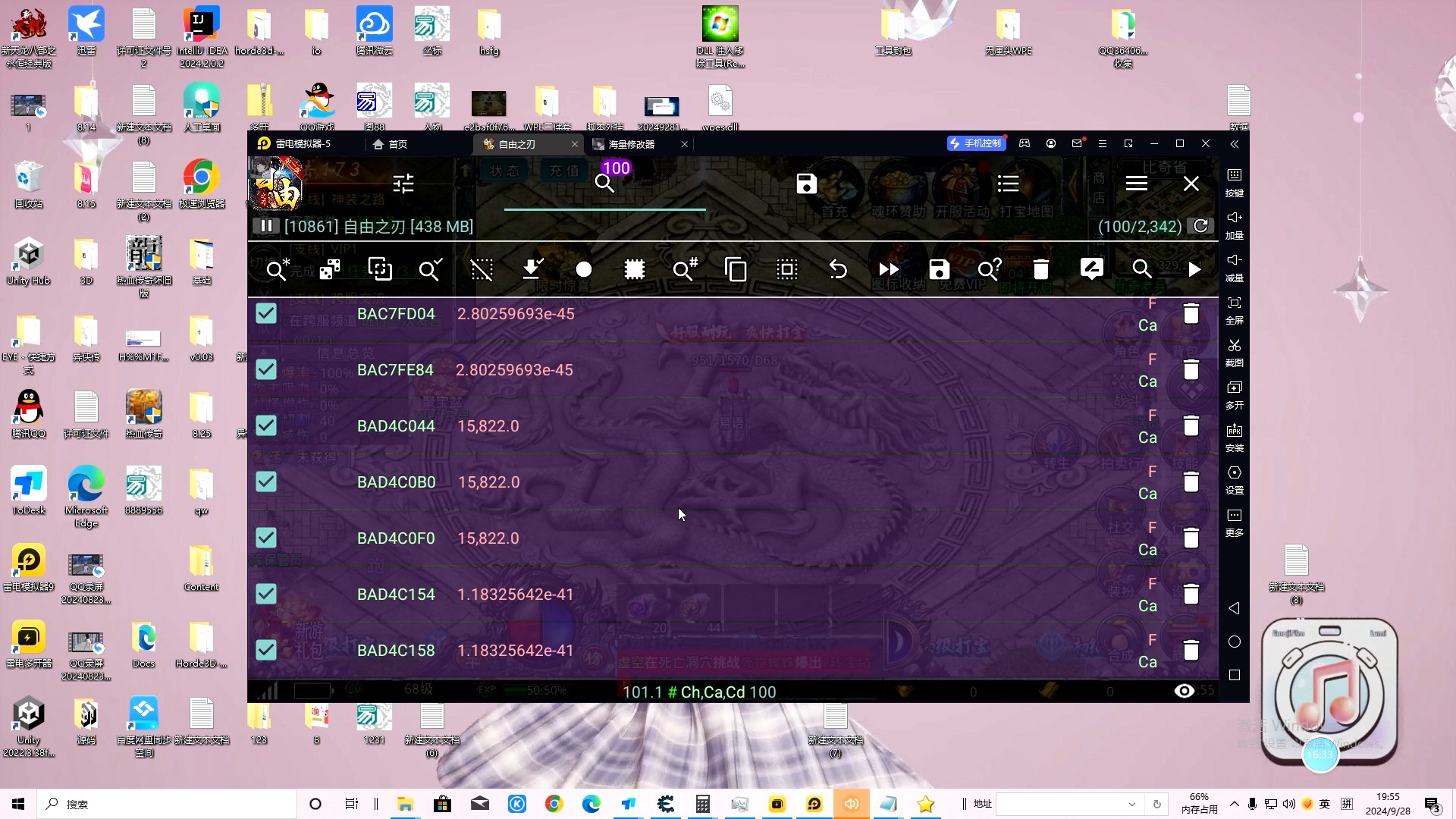Click the Windows taskbar search box
The image size is (1456, 819).
(x=167, y=804)
